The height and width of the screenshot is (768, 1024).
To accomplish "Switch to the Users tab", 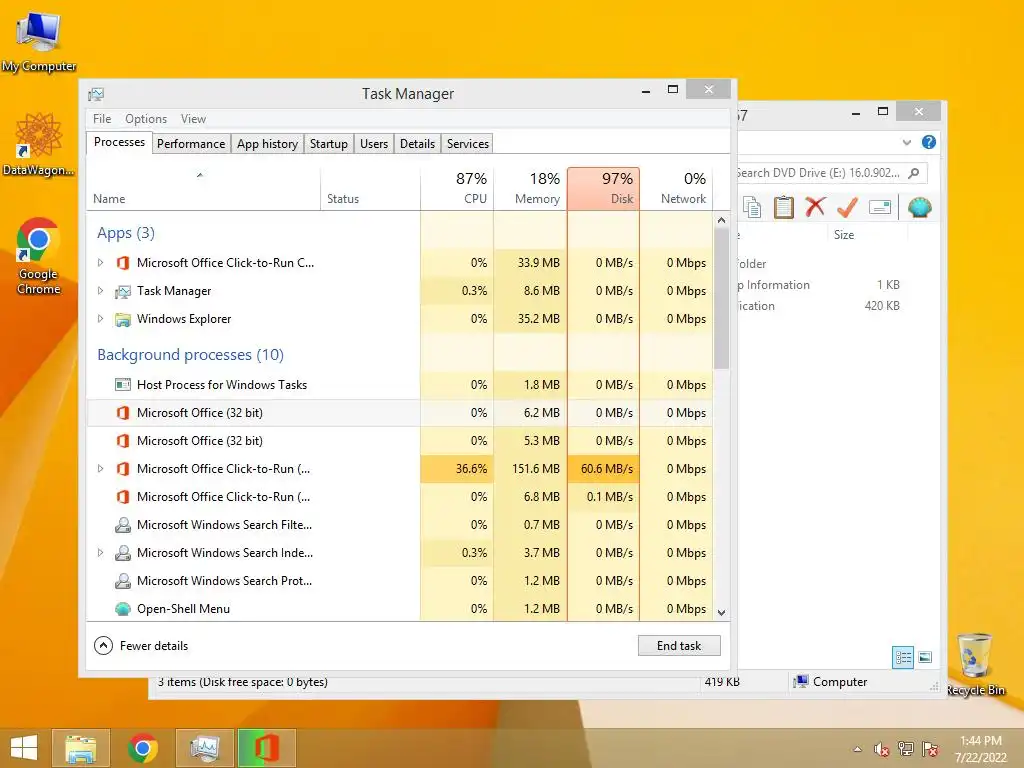I will tap(374, 144).
